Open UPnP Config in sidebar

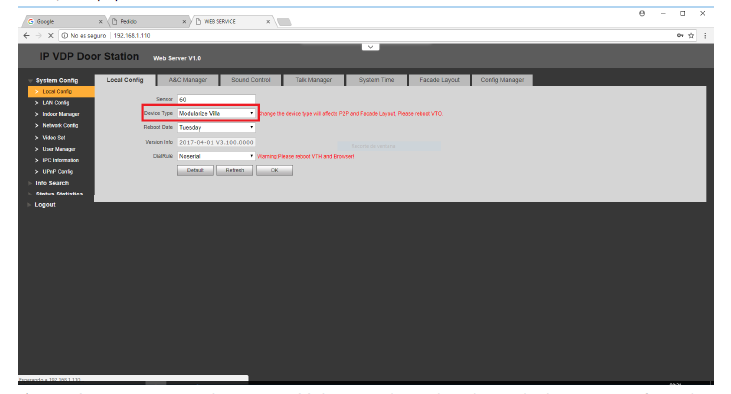(x=57, y=172)
